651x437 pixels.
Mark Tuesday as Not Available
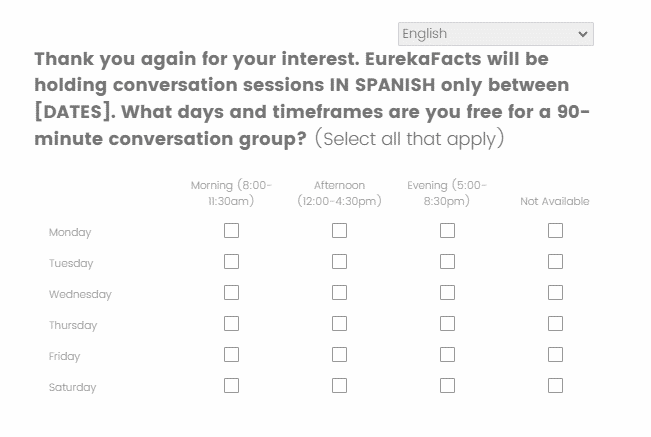(x=555, y=262)
